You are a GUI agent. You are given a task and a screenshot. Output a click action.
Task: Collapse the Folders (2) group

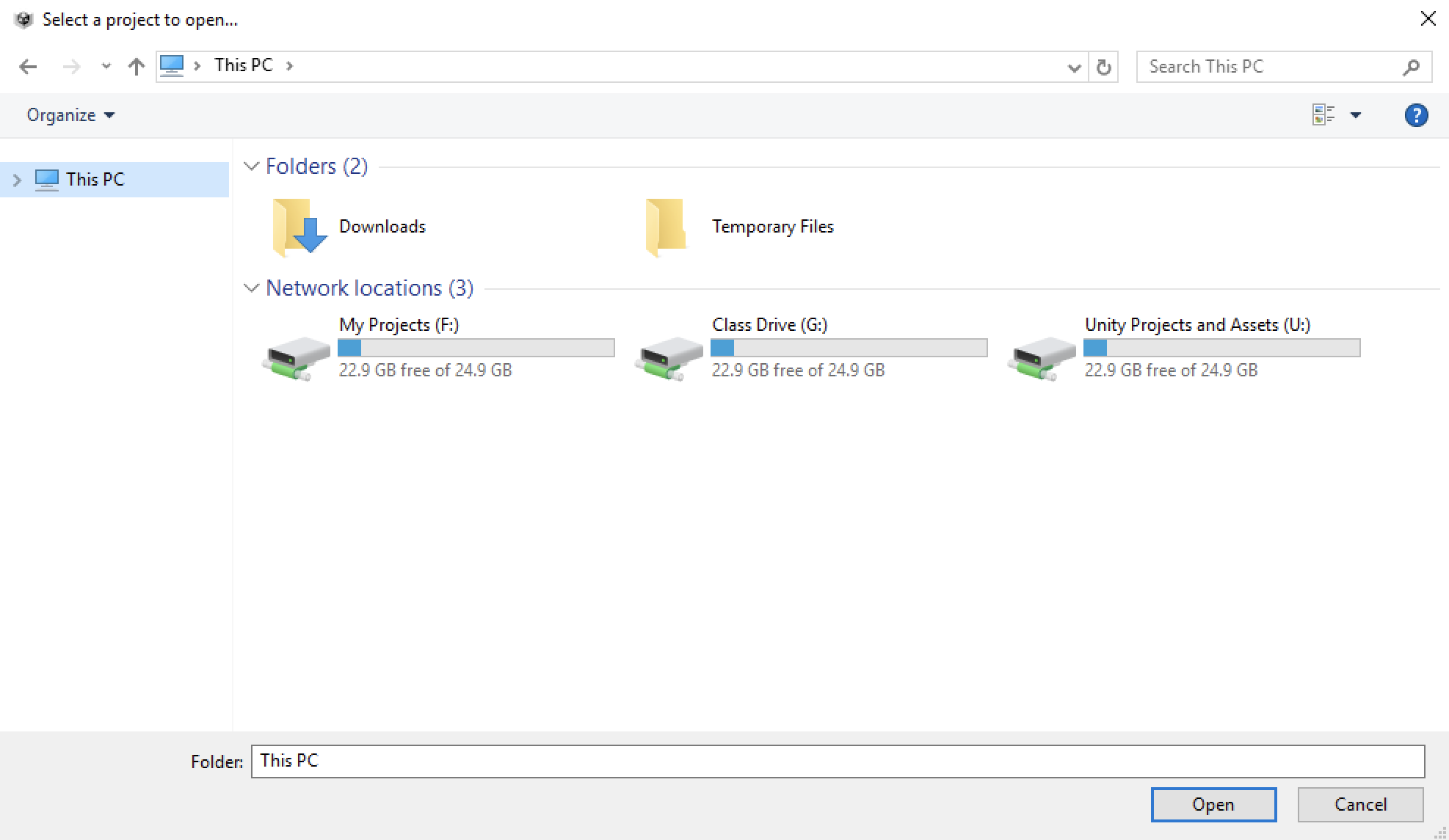point(251,167)
